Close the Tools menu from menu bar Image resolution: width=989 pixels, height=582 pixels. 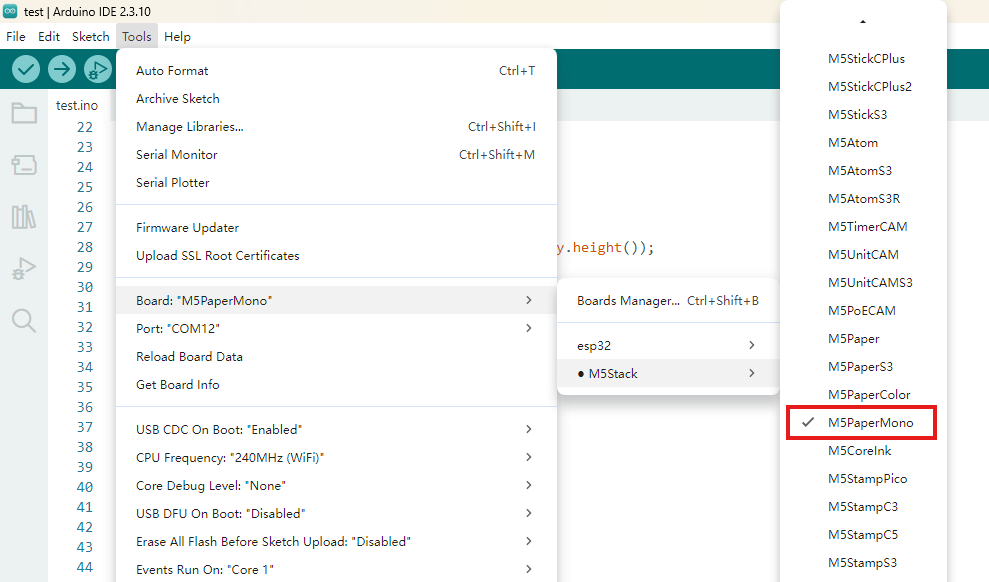(137, 37)
